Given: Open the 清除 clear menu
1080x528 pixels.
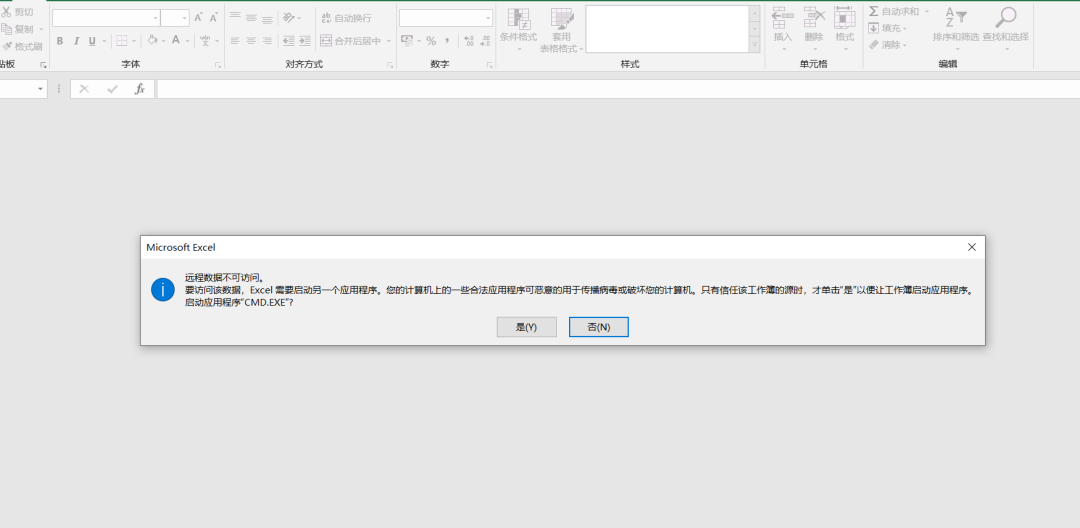Looking at the screenshot, I should (x=887, y=45).
